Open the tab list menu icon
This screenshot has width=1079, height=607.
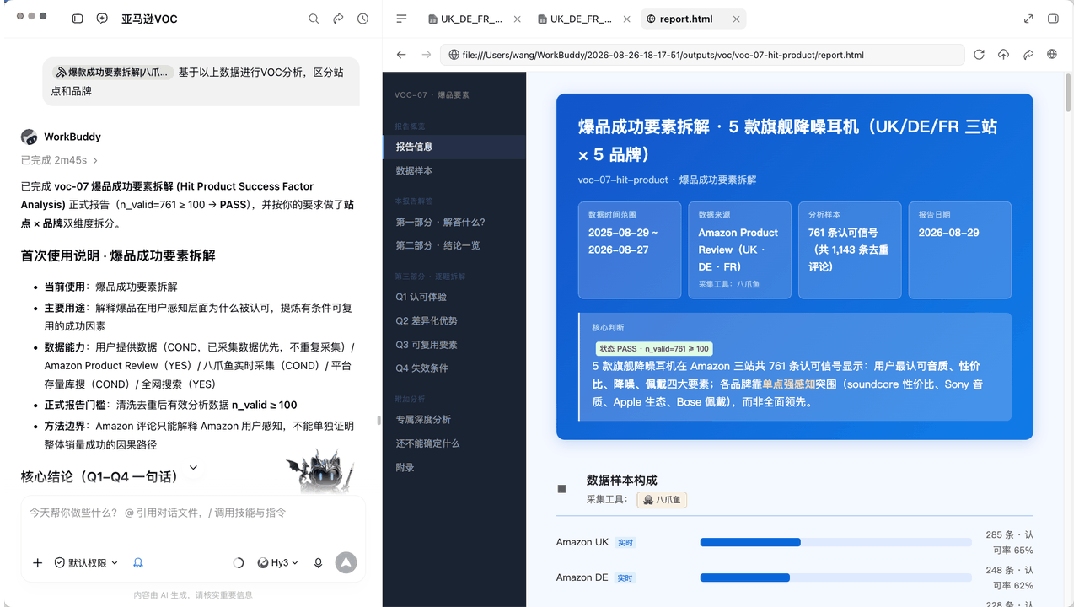click(x=401, y=19)
